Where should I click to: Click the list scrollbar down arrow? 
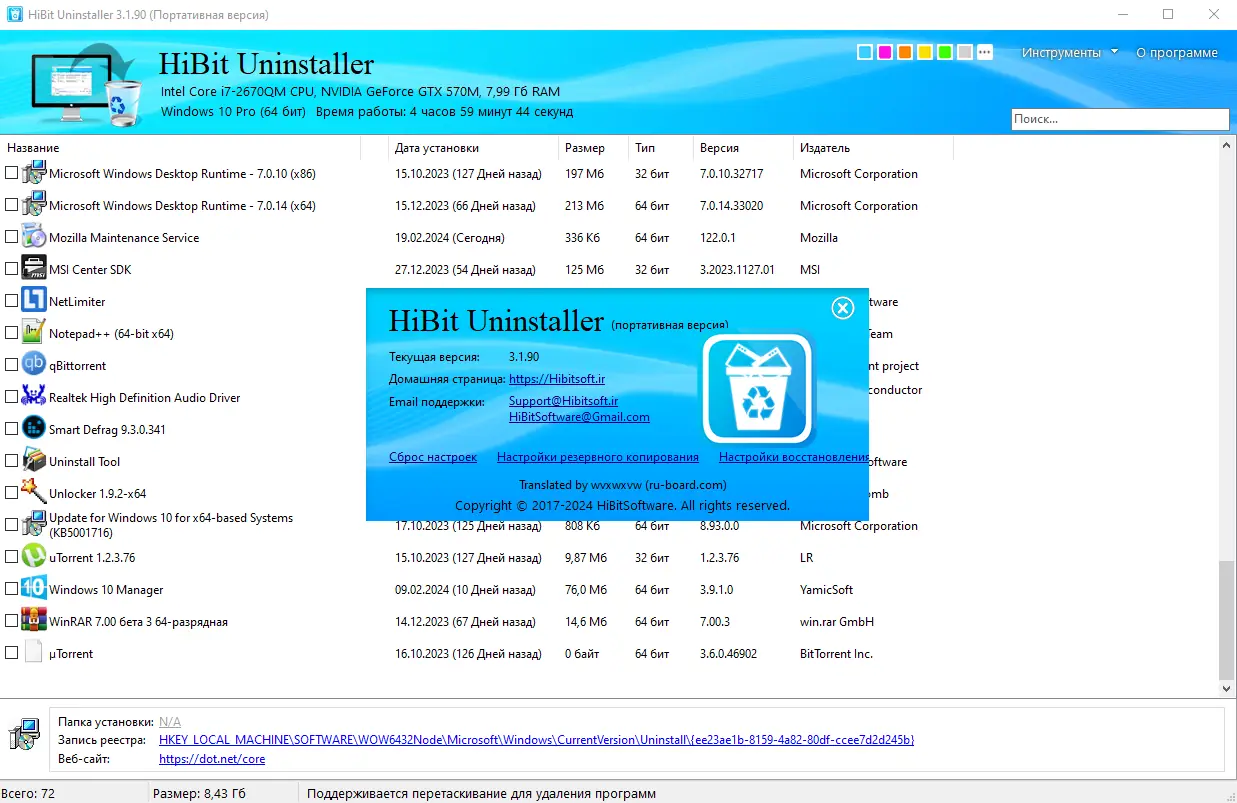point(1227,689)
